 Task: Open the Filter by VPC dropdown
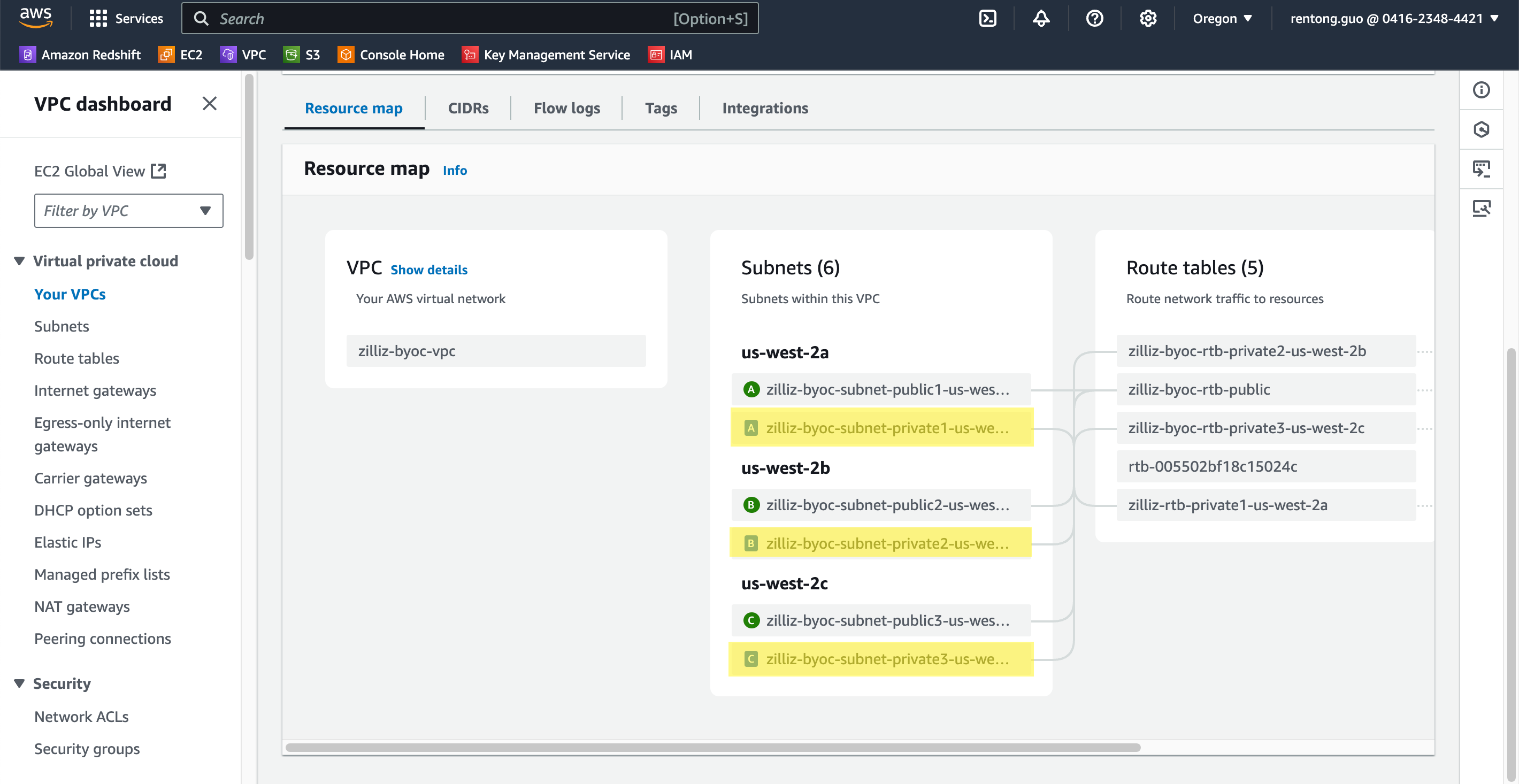[x=128, y=211]
